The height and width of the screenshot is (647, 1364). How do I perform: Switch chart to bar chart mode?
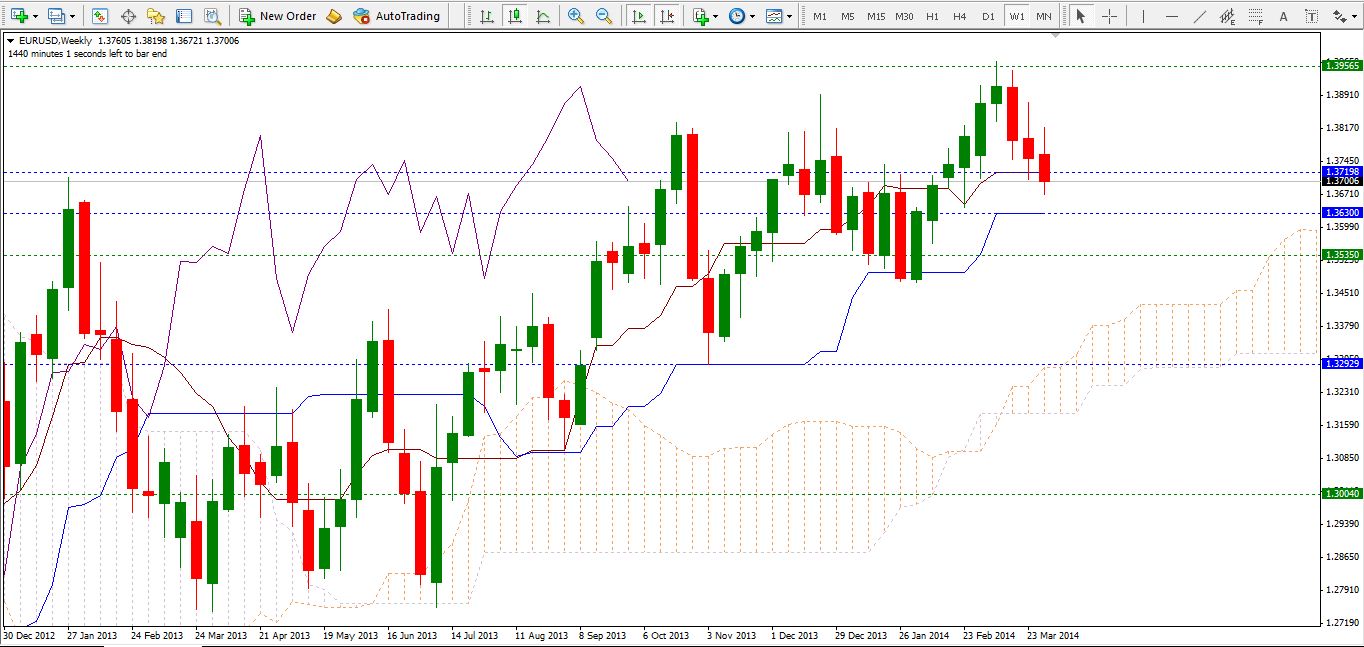[486, 16]
